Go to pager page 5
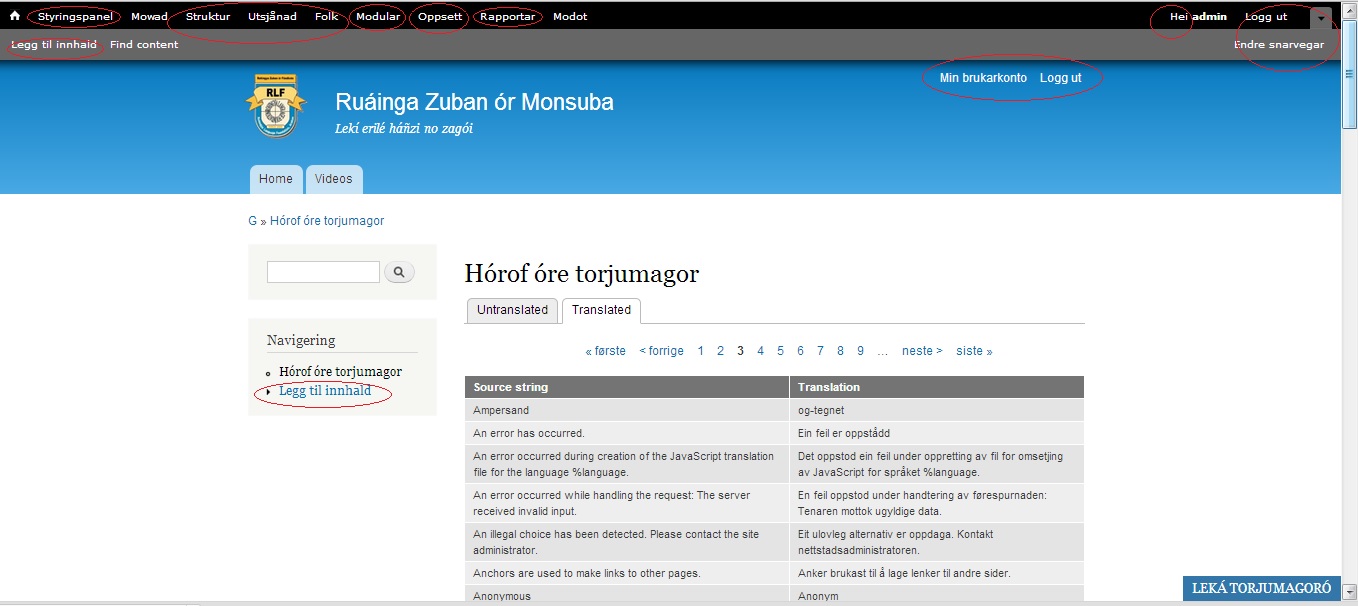 [x=780, y=351]
